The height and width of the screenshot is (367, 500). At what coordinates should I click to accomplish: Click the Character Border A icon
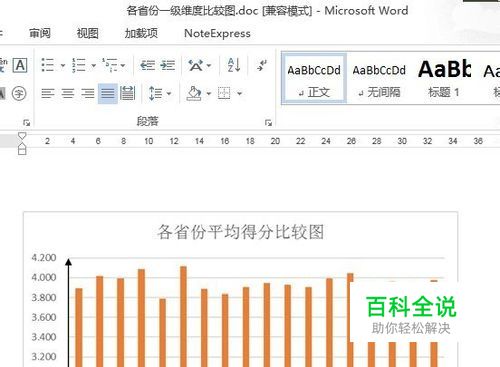click(x=20, y=65)
